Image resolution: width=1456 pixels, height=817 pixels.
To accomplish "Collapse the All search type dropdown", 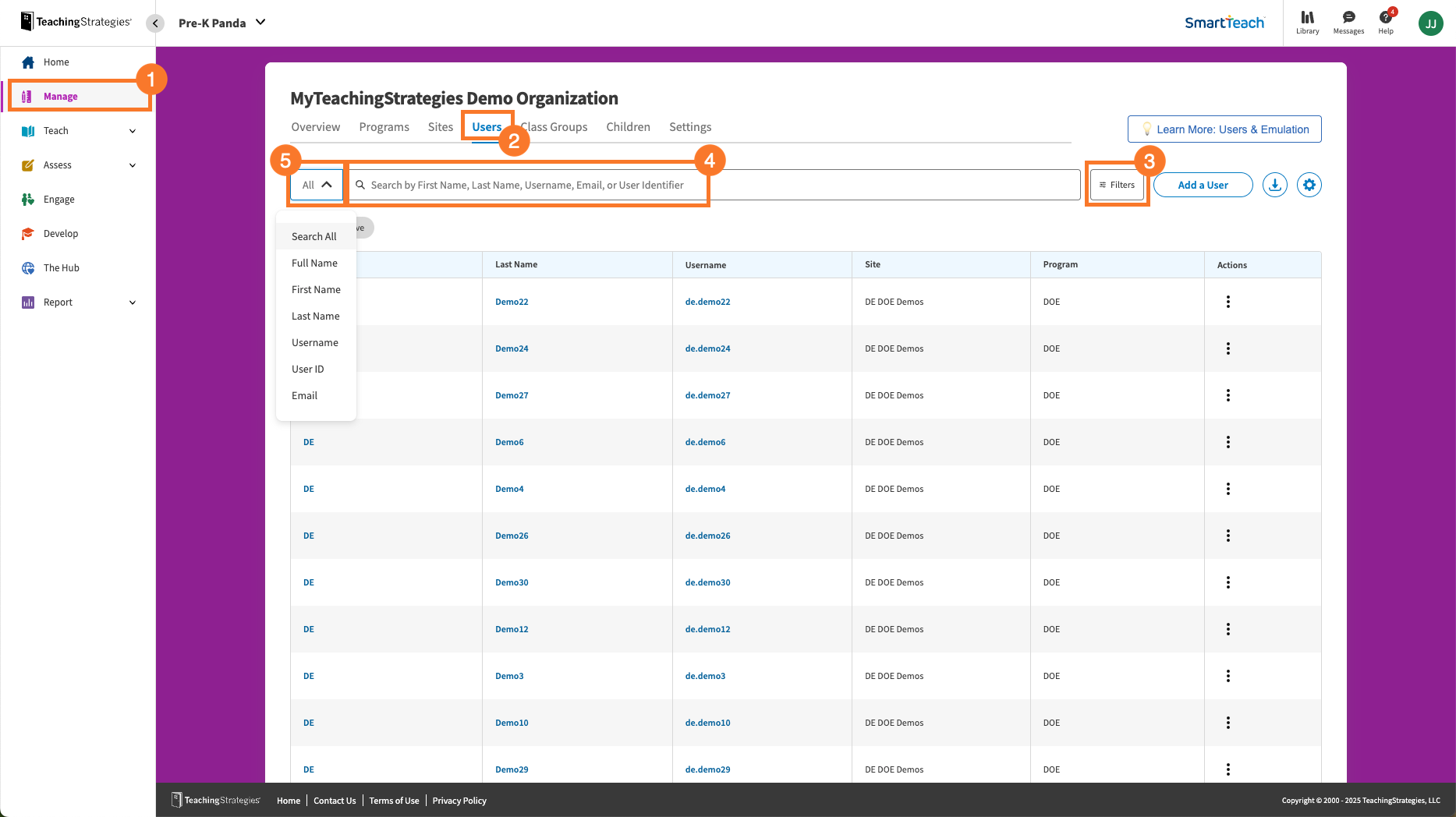I will (317, 185).
